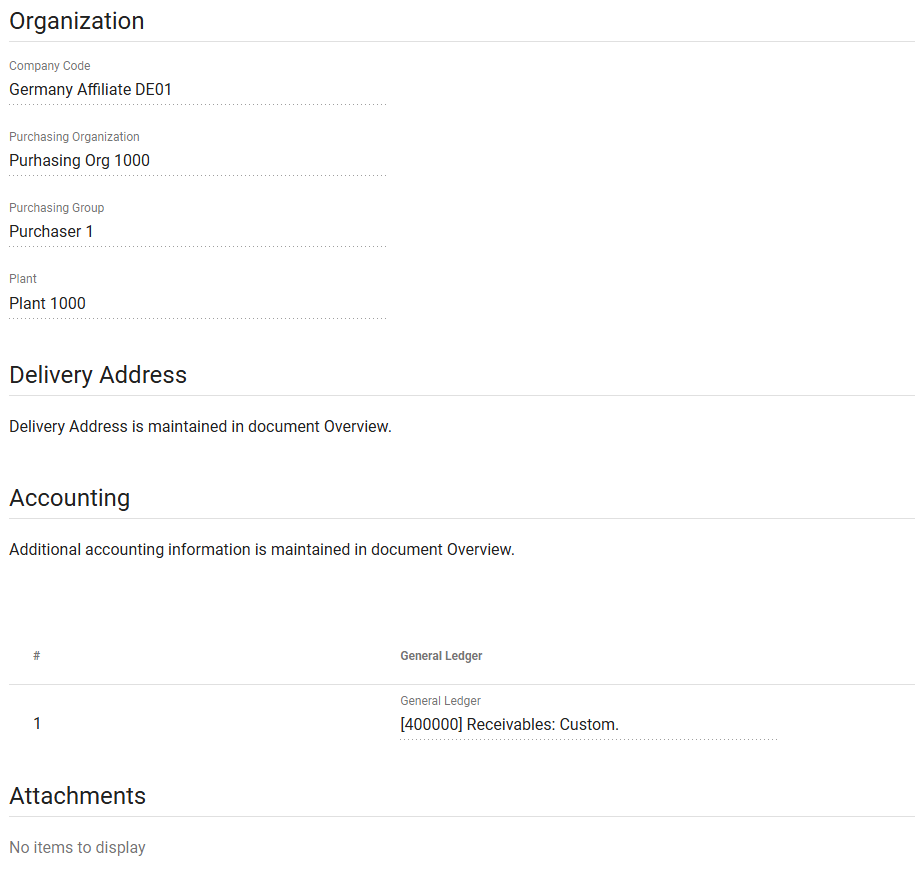Image resolution: width=915 pixels, height=872 pixels.
Task: Click the Purchasing Group field Purchaser 1
Action: [197, 232]
